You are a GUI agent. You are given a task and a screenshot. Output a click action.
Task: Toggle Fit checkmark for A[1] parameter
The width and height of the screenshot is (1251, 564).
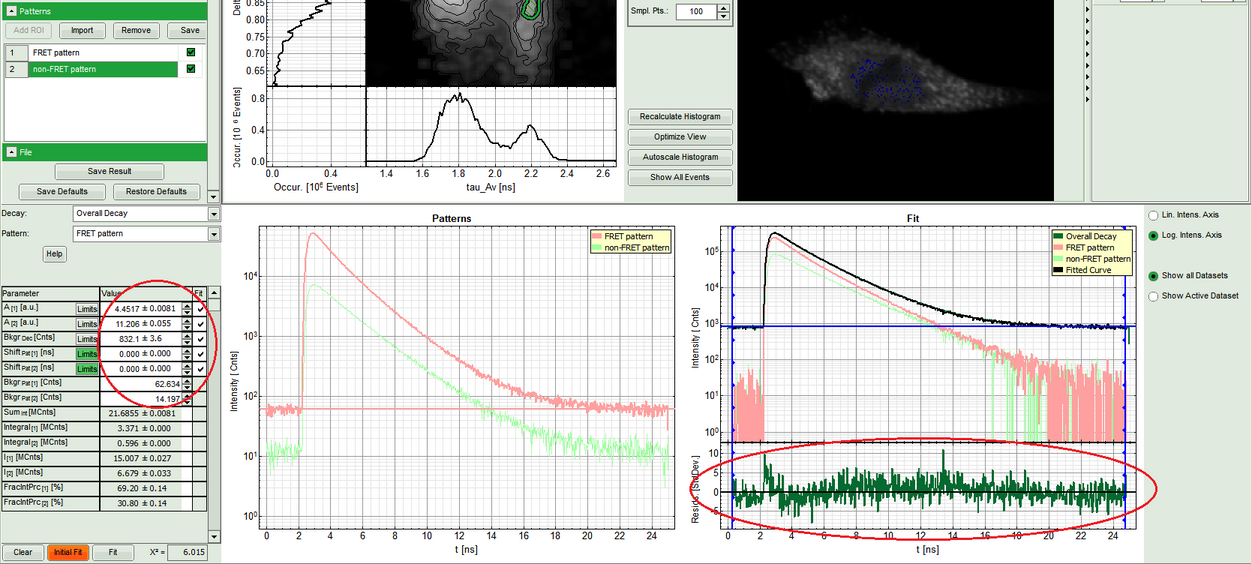200,309
